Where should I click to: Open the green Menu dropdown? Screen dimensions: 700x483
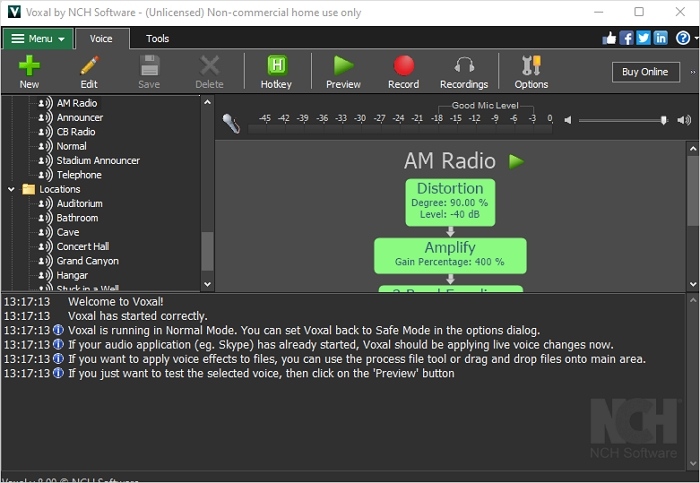(37, 39)
